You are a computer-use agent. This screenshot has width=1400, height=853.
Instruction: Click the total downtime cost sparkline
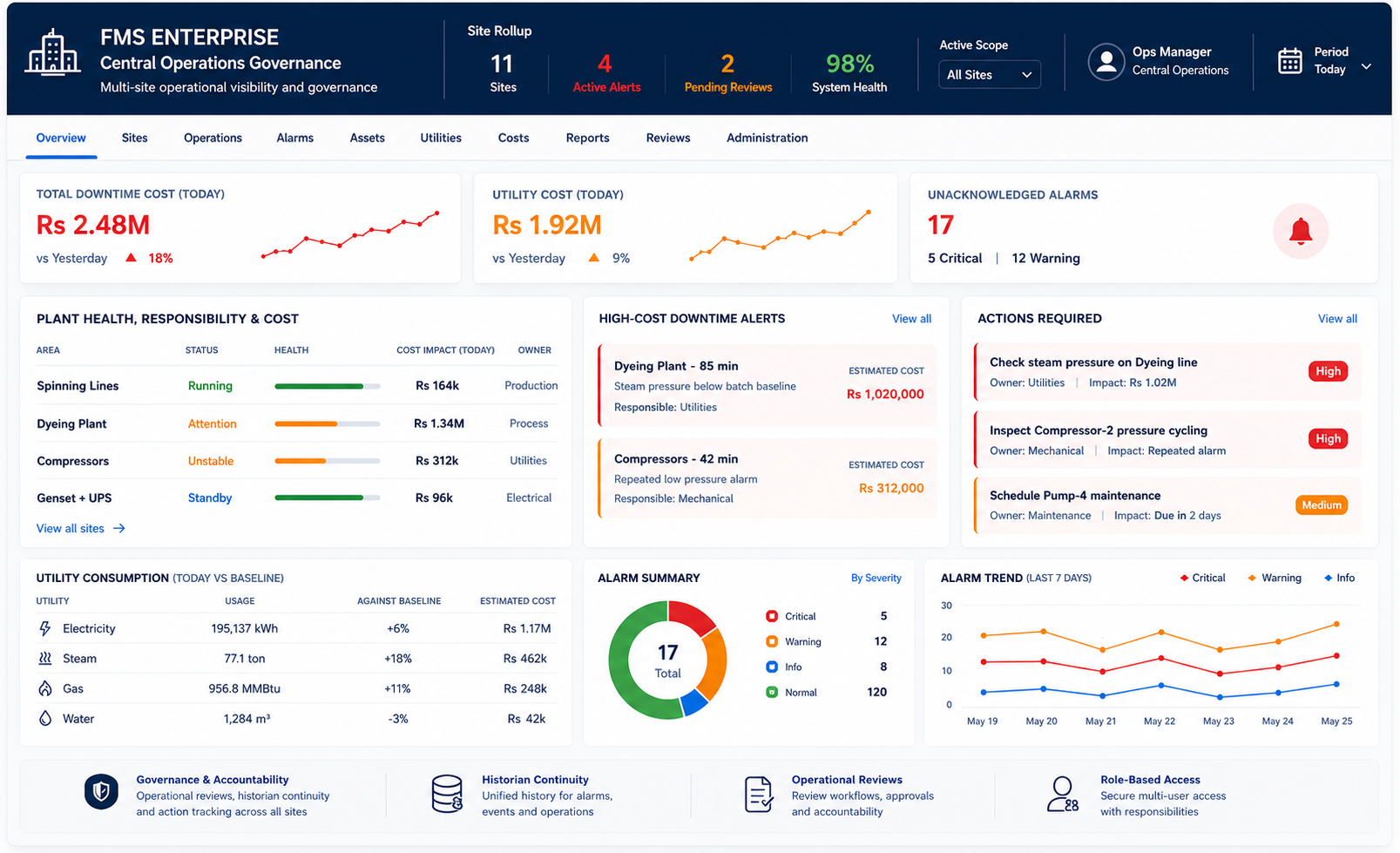(x=349, y=234)
